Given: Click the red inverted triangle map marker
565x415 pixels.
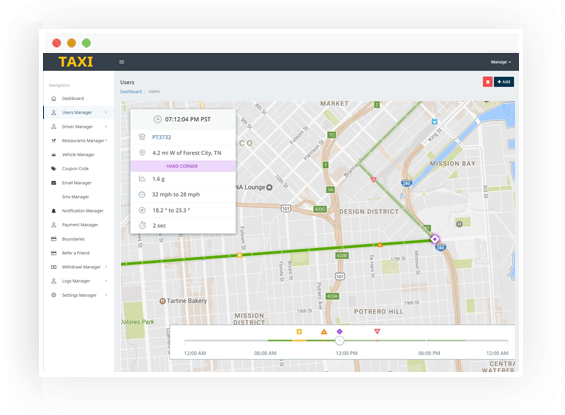Looking at the screenshot, I should click(x=373, y=179).
